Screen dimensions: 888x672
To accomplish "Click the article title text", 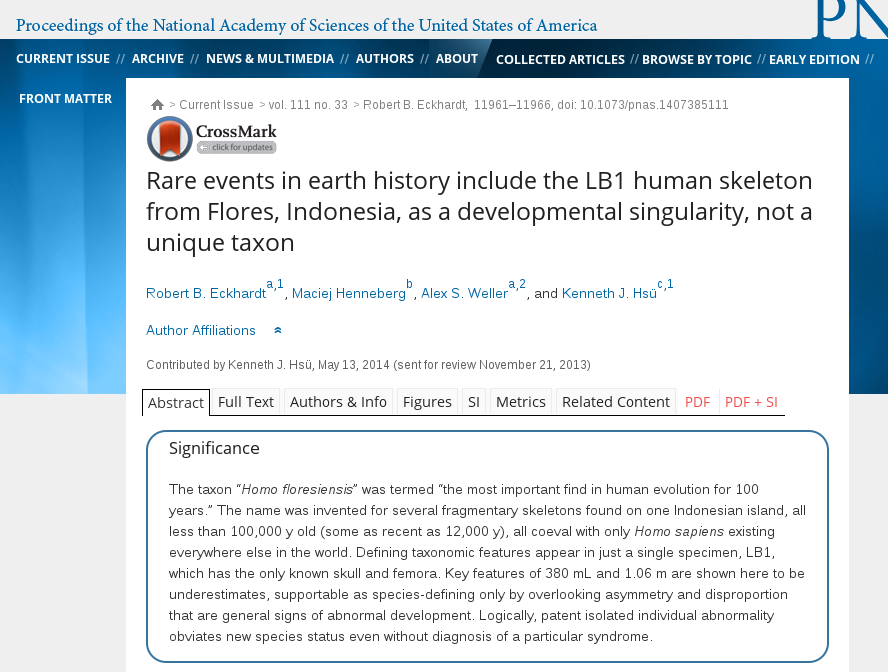I will point(479,212).
